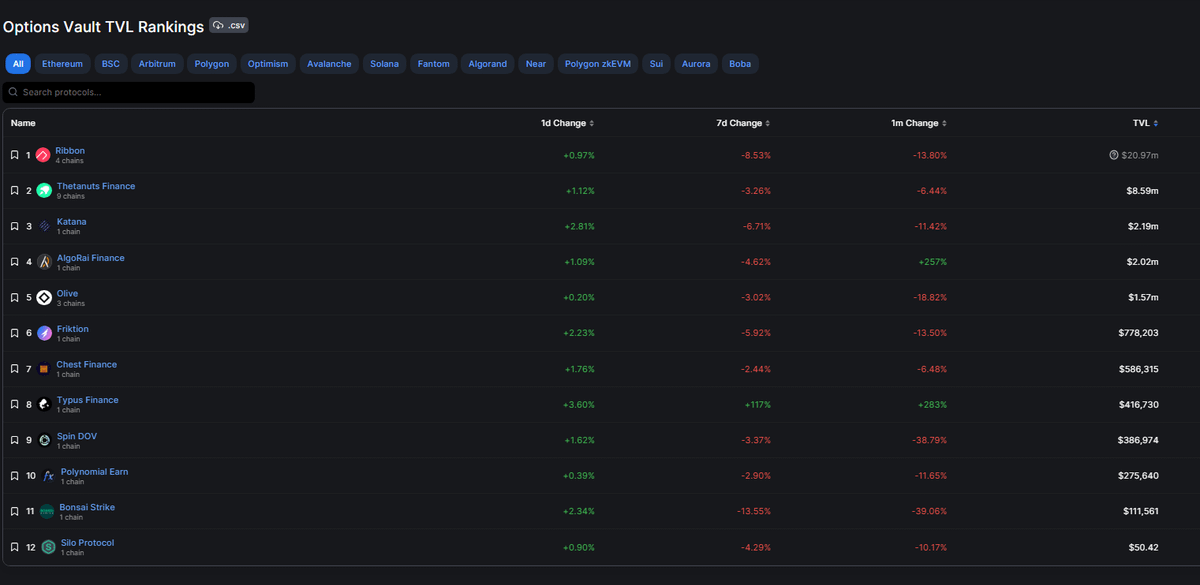
Task: Filter by Ethereum chain tab
Action: click(63, 64)
